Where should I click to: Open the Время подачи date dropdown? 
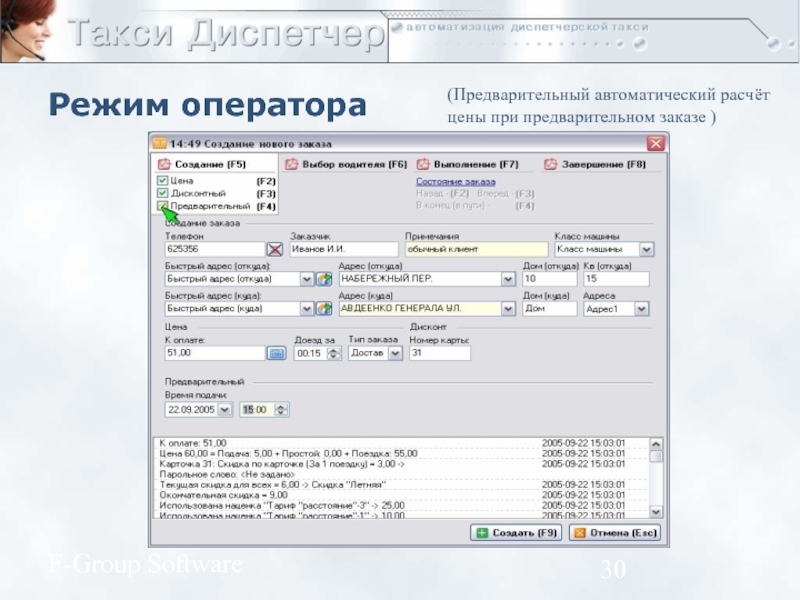(224, 410)
